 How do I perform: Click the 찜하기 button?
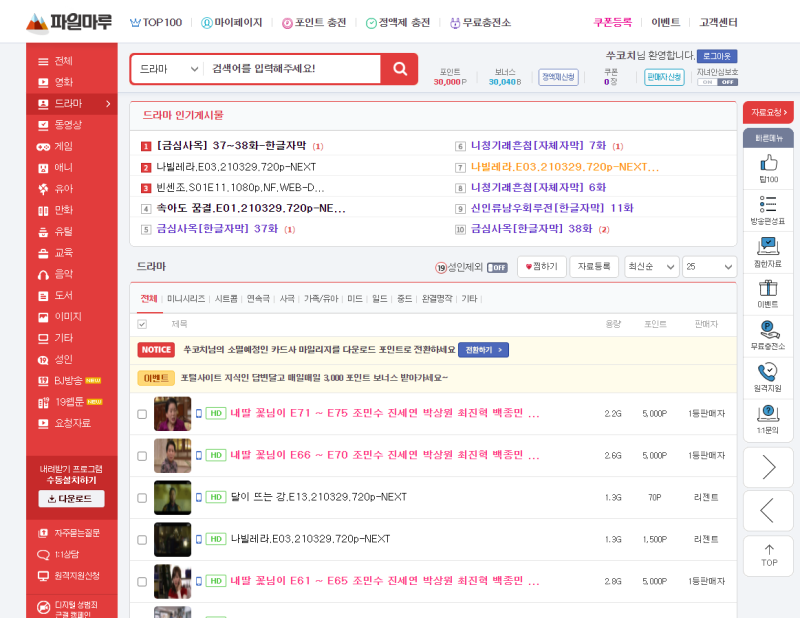[x=542, y=266]
